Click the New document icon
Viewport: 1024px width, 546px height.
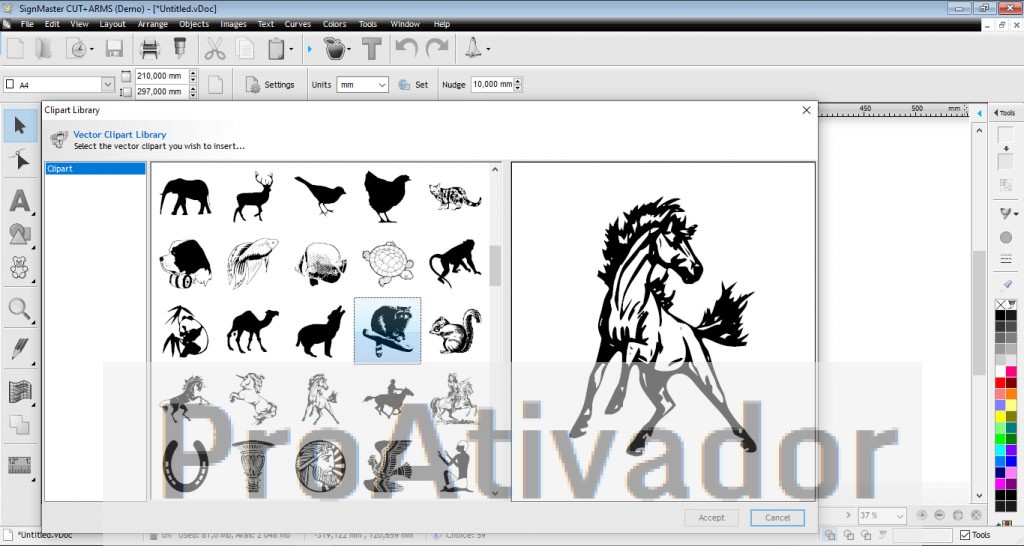click(x=15, y=49)
